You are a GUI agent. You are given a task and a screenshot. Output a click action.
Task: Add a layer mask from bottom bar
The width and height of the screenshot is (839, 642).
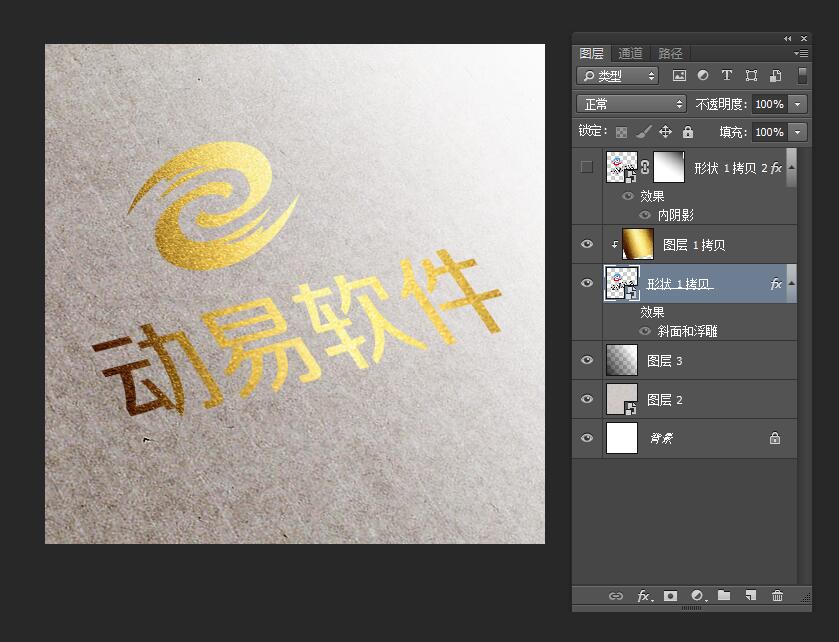click(670, 596)
